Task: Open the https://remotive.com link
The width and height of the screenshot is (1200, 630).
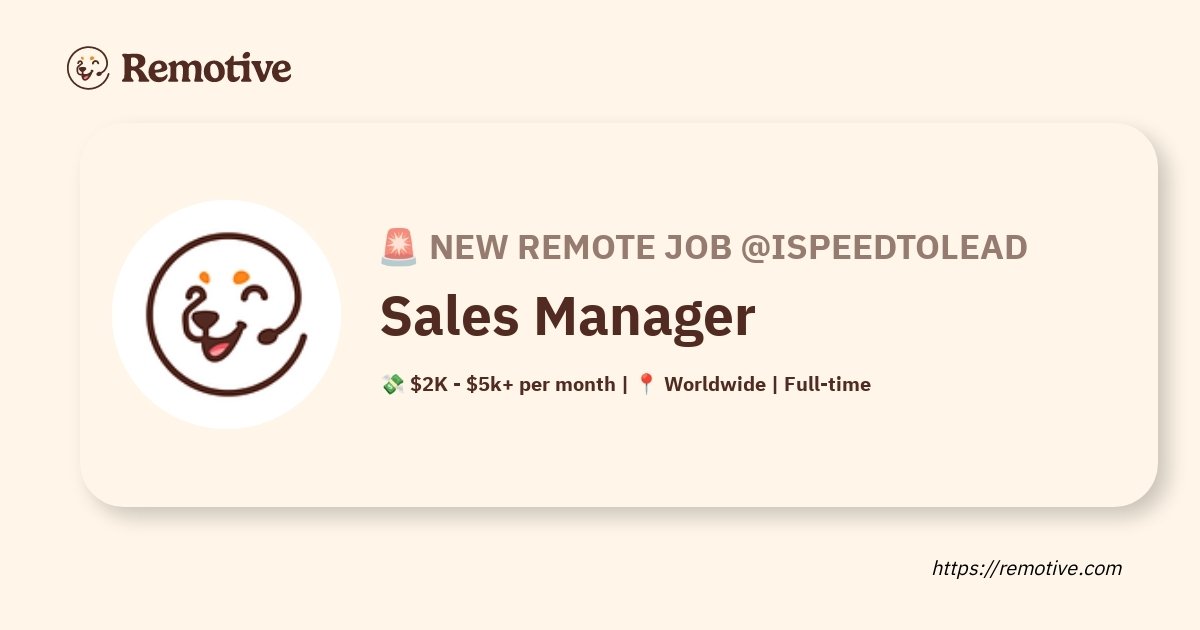Action: pos(1027,568)
